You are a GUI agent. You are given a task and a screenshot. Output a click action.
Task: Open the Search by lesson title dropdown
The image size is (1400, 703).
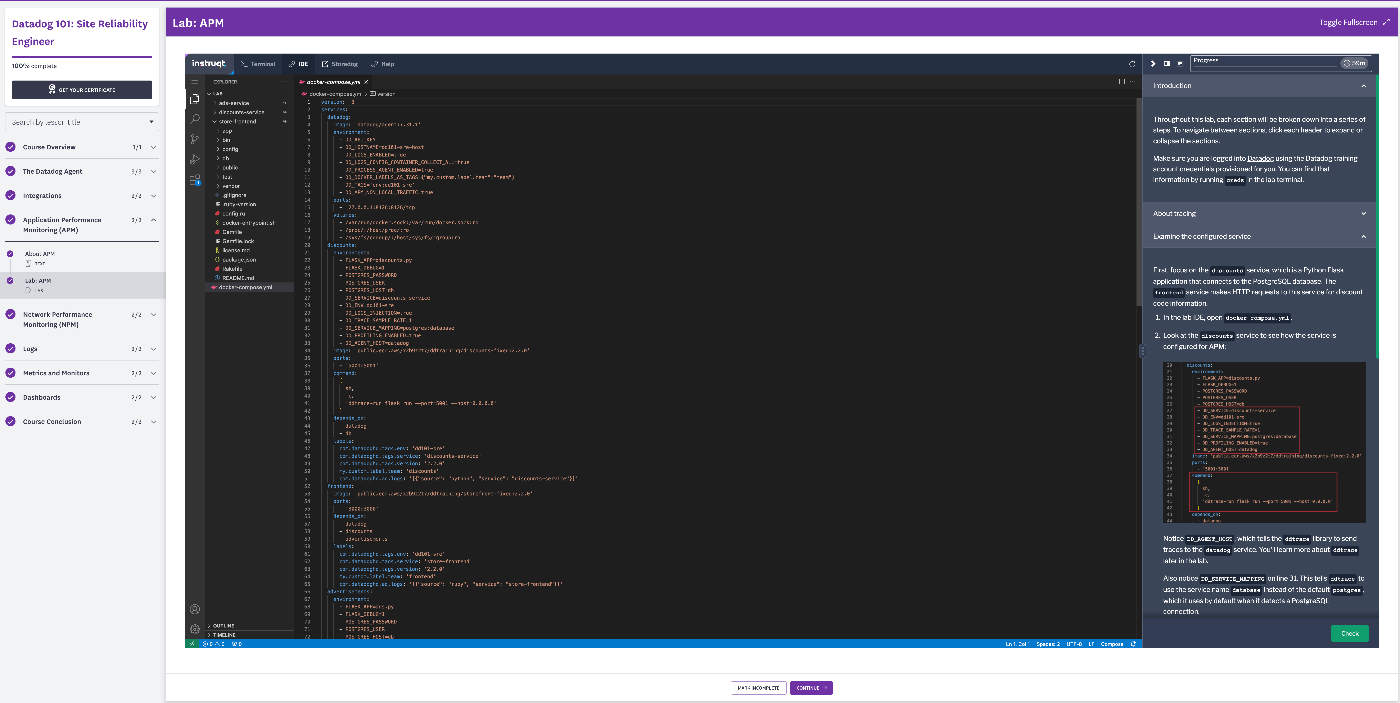coord(82,122)
